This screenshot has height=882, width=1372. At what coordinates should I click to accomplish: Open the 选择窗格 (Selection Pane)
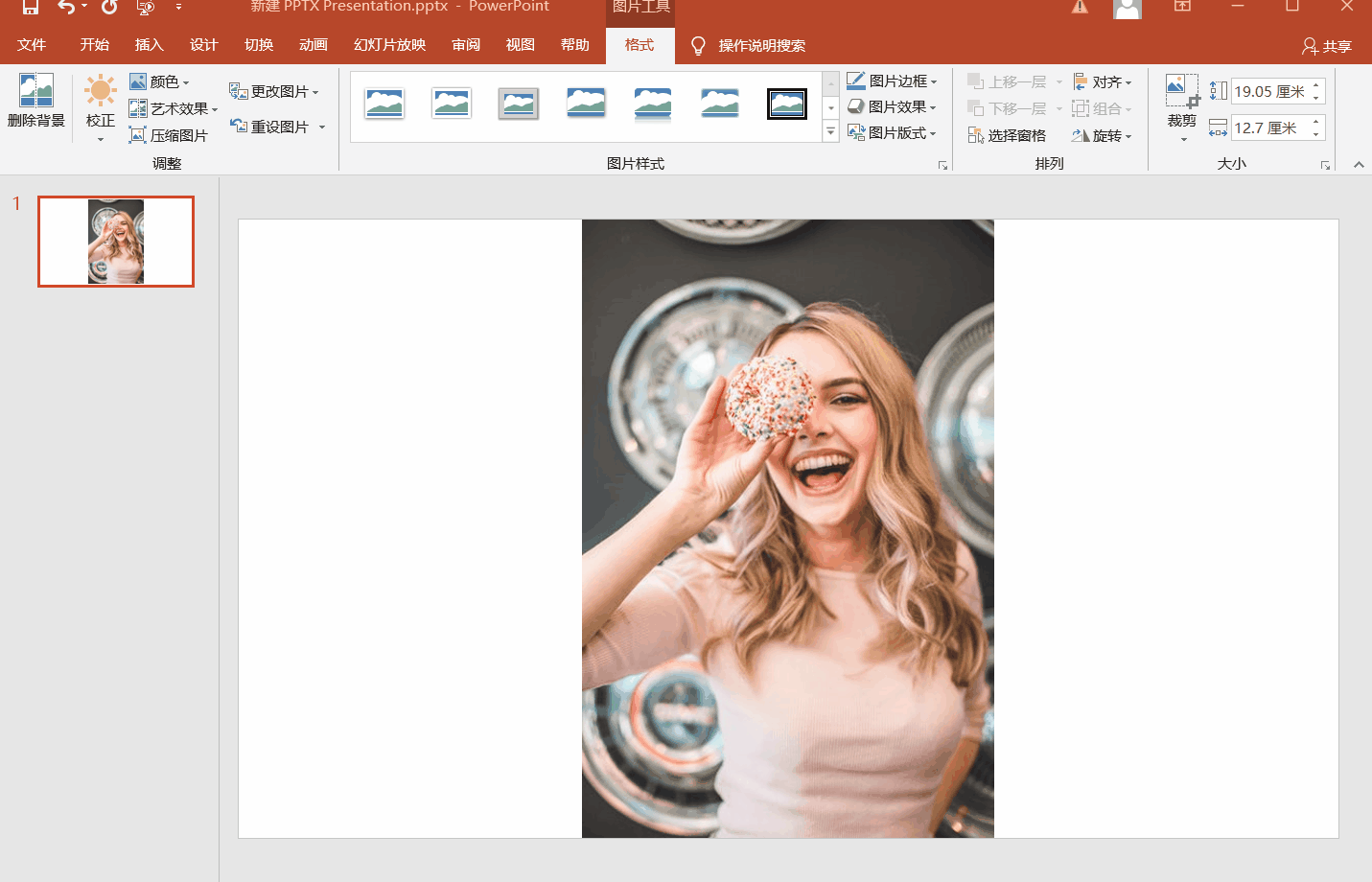coord(1007,135)
